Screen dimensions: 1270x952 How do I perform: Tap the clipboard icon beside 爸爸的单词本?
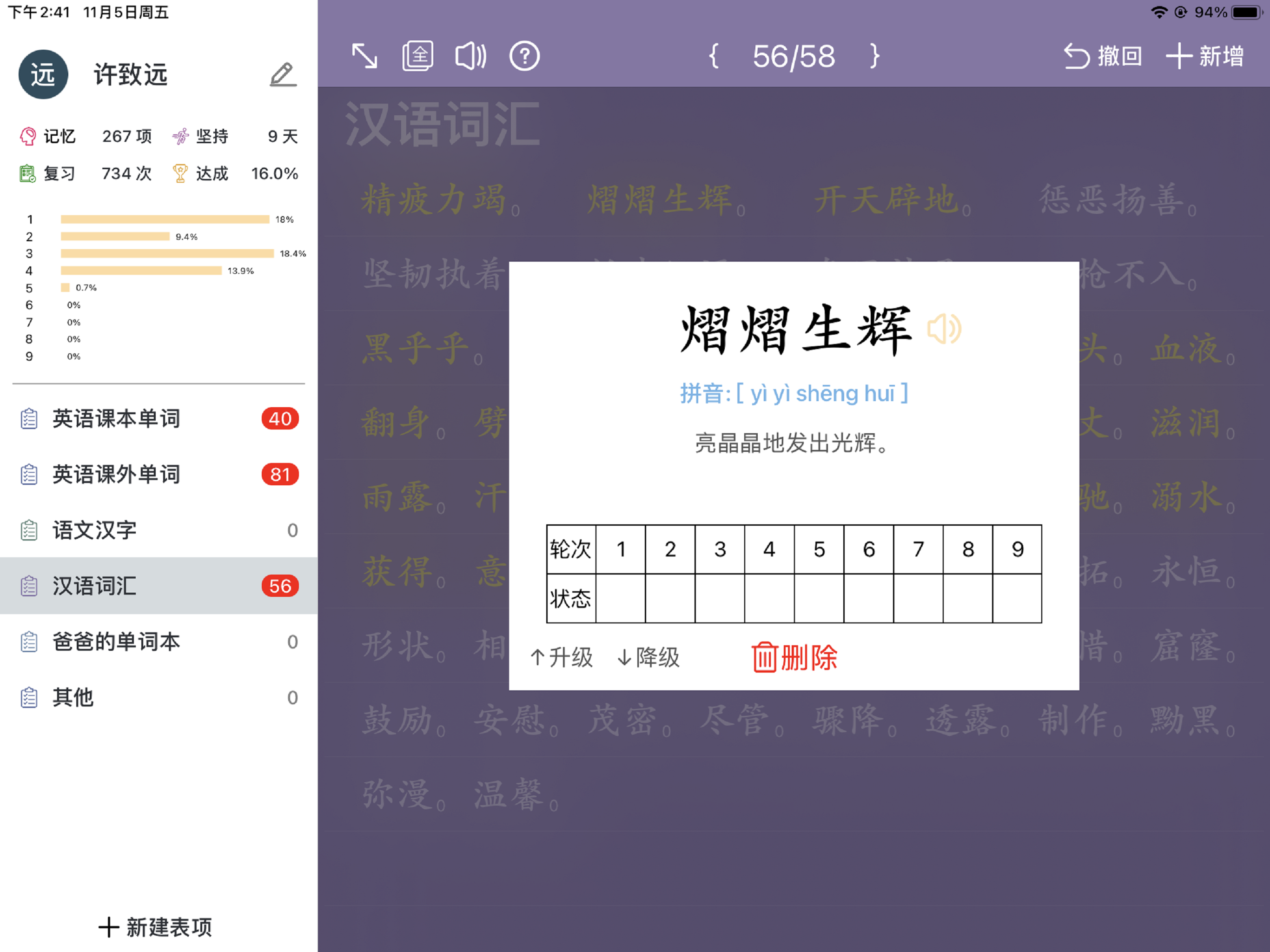coord(29,641)
